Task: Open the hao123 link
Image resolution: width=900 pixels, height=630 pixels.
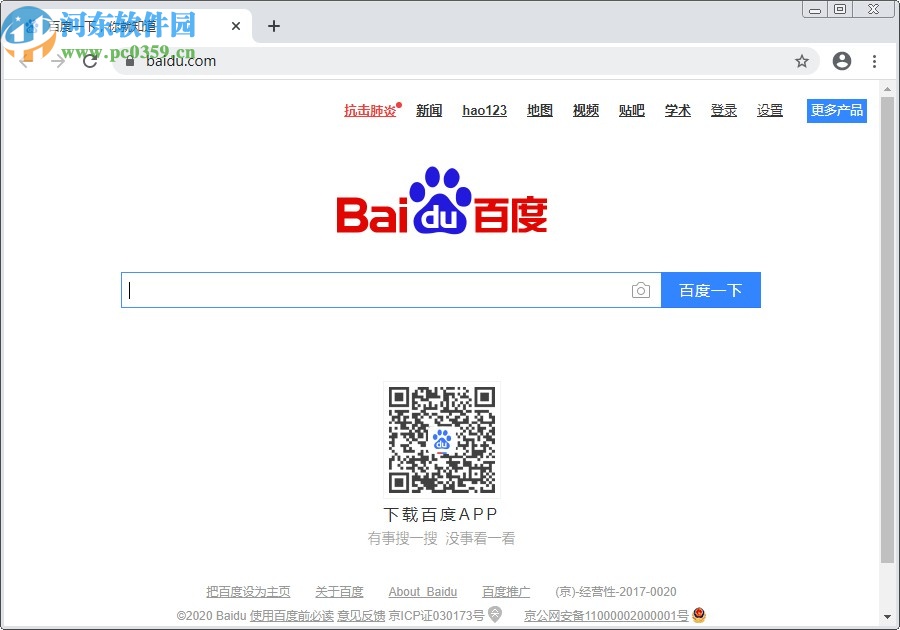Action: (484, 110)
